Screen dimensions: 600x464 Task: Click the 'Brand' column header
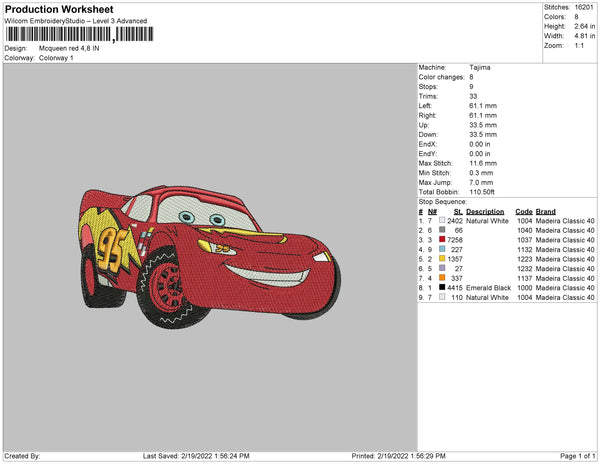pos(545,212)
